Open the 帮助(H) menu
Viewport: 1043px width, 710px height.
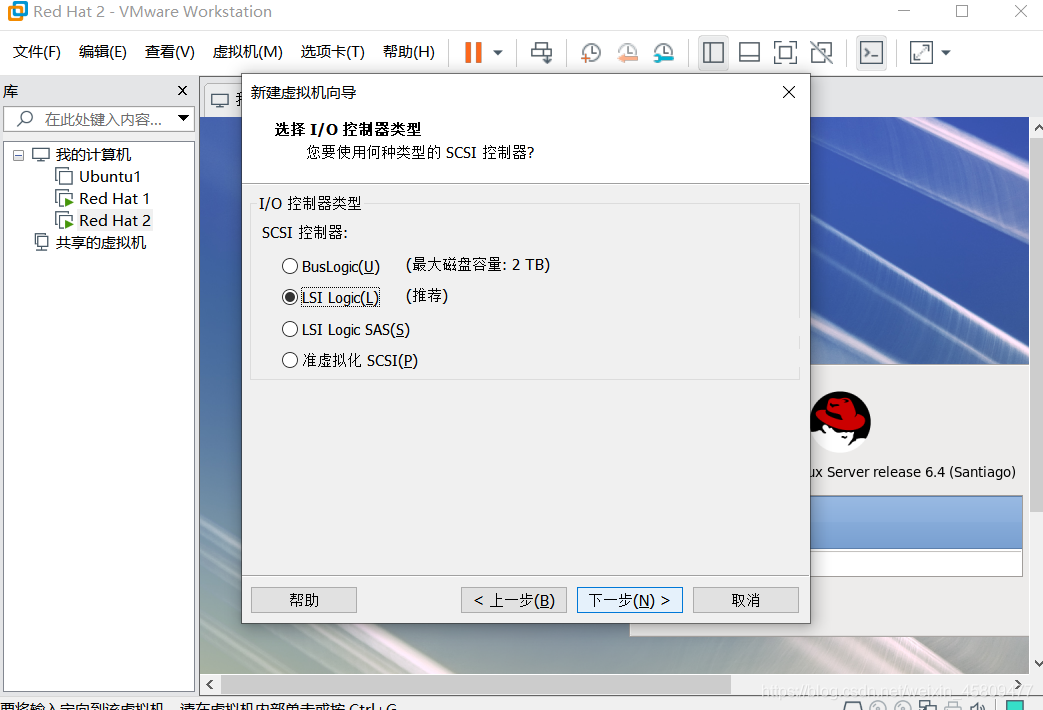point(408,52)
